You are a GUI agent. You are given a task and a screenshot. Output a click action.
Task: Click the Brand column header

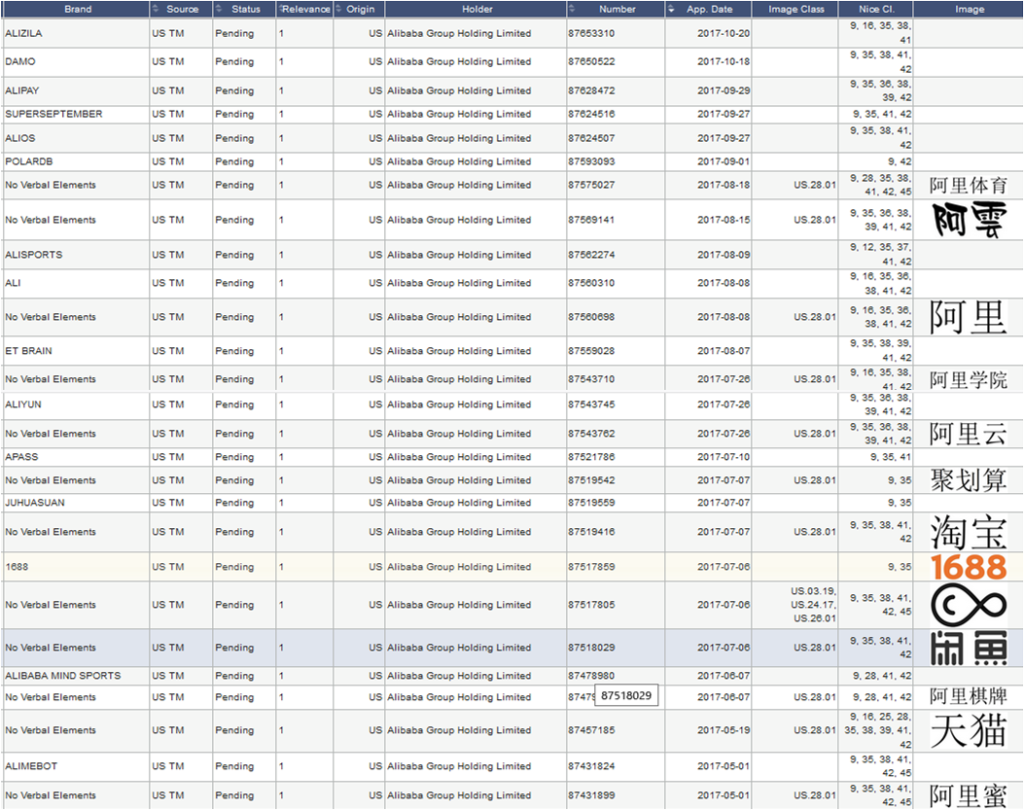coord(77,9)
